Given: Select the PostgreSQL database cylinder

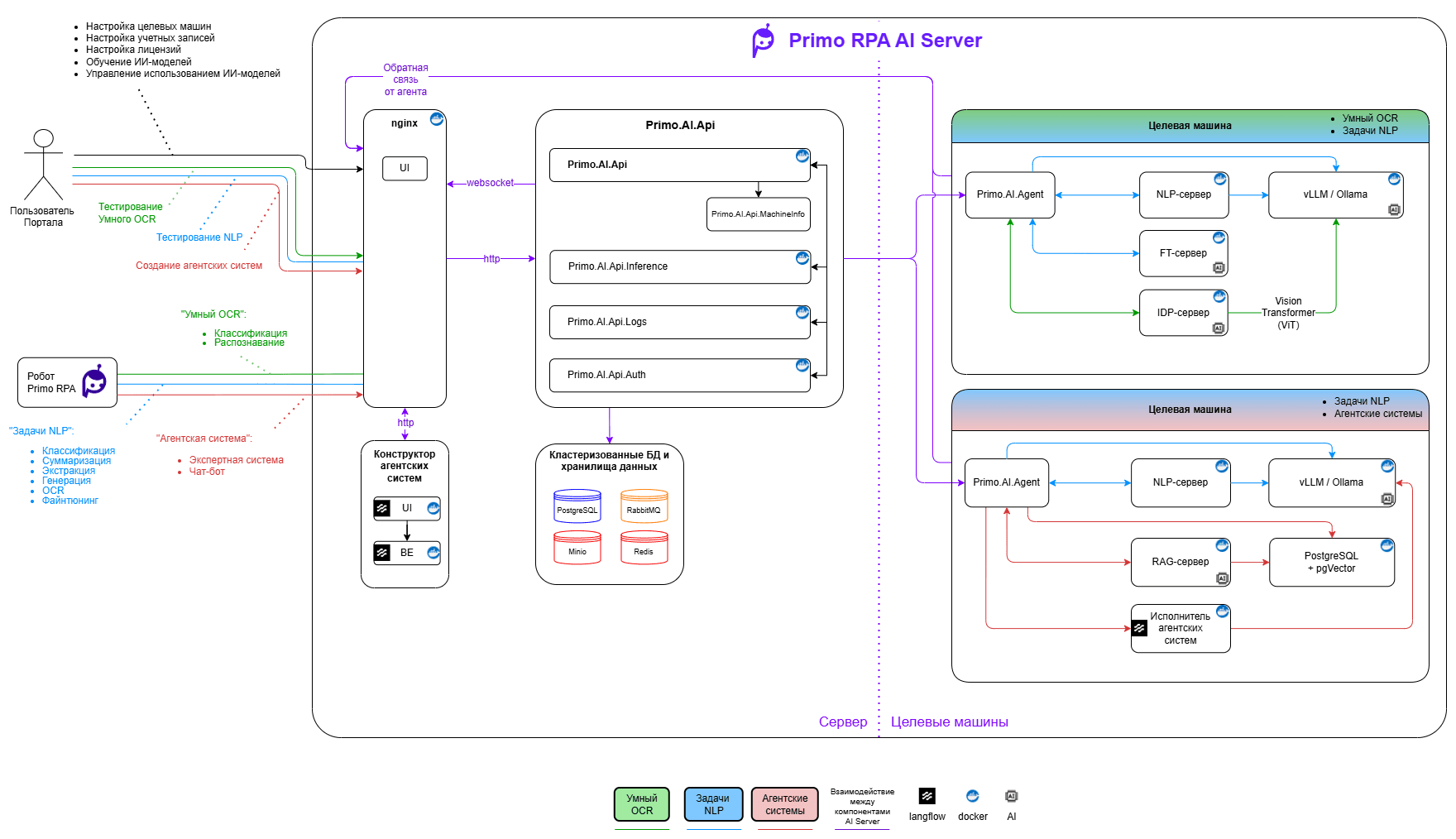Looking at the screenshot, I should [577, 506].
